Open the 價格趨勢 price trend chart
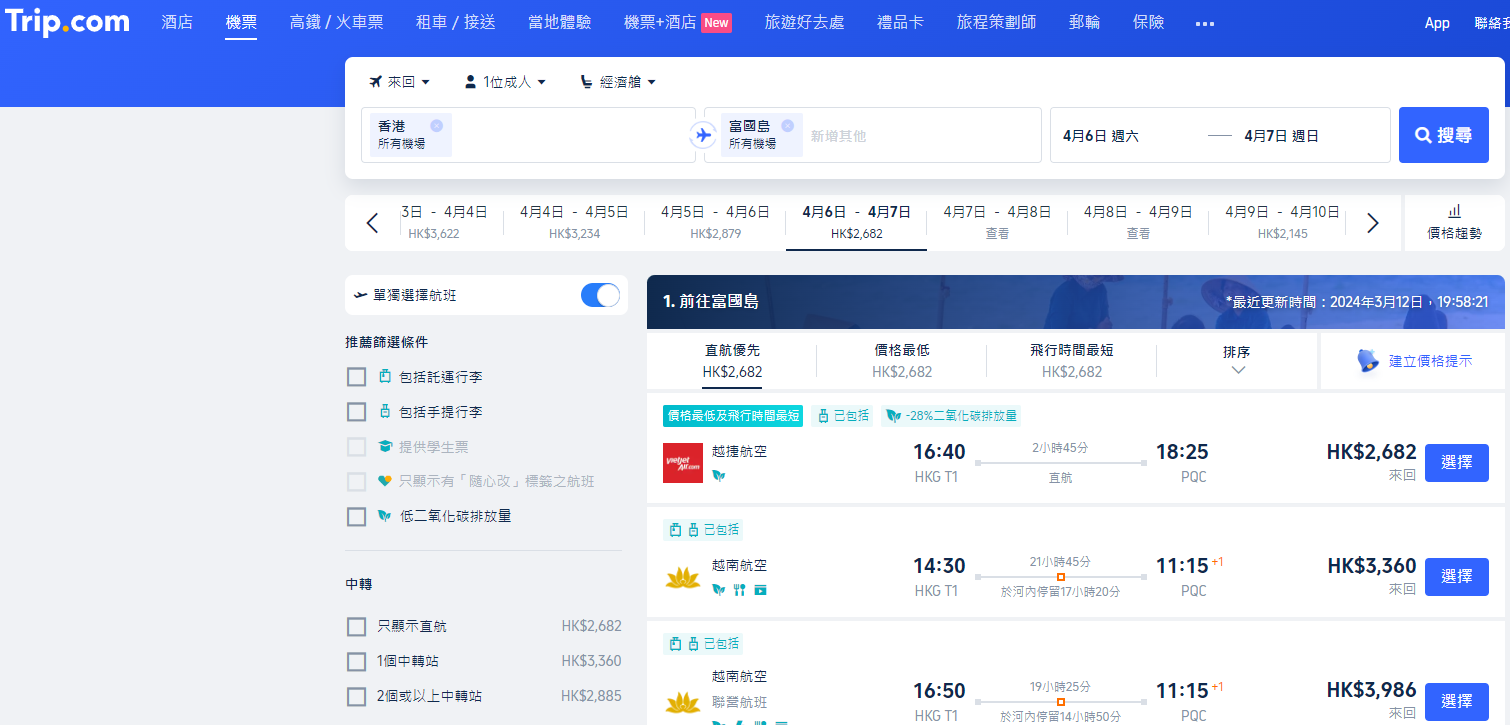Screen dimensions: 1510x725 coord(1454,222)
